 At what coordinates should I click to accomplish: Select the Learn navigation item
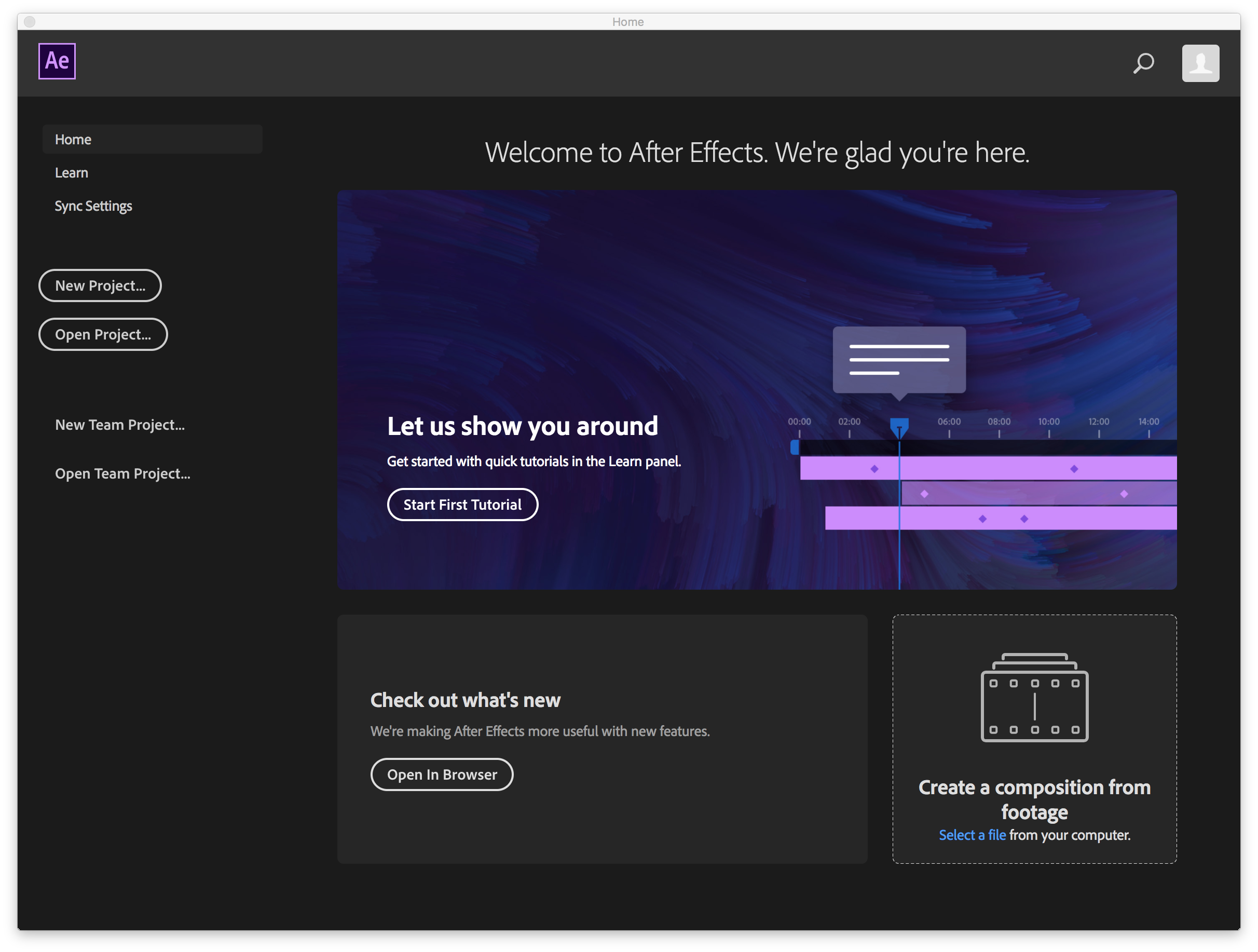pyautogui.click(x=72, y=172)
